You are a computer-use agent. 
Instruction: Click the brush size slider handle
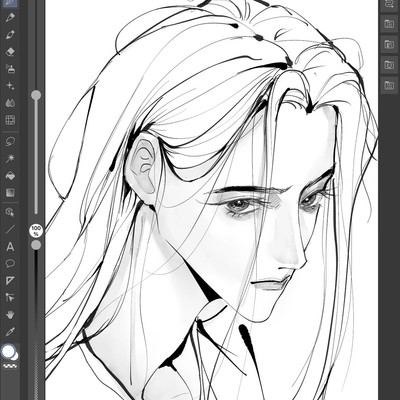pyautogui.click(x=36, y=95)
